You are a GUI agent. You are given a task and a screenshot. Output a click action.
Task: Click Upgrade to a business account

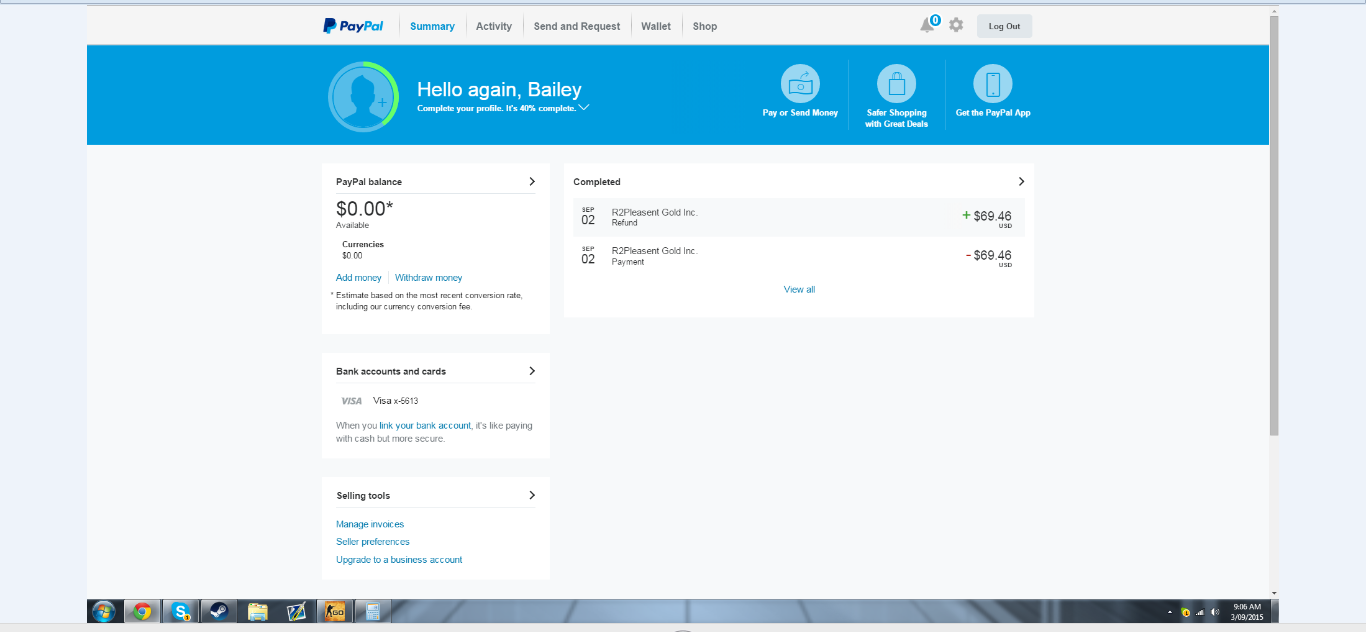pos(399,560)
